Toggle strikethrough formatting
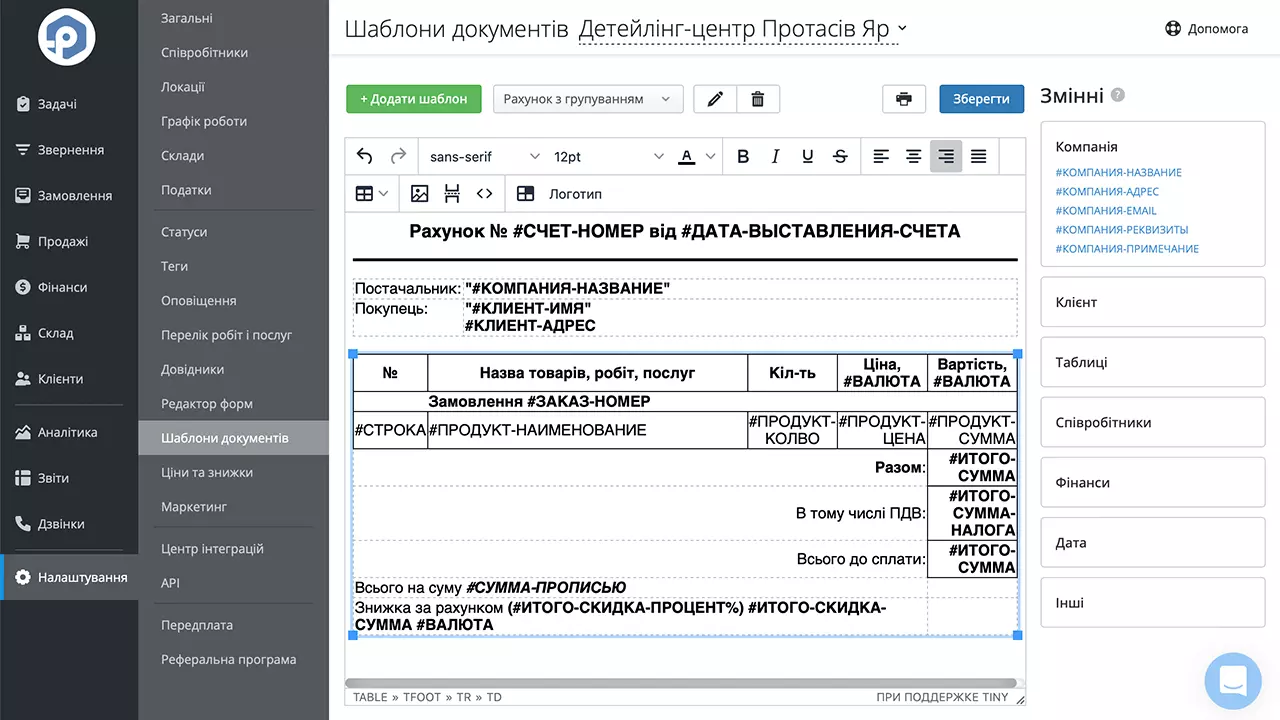 [x=840, y=156]
